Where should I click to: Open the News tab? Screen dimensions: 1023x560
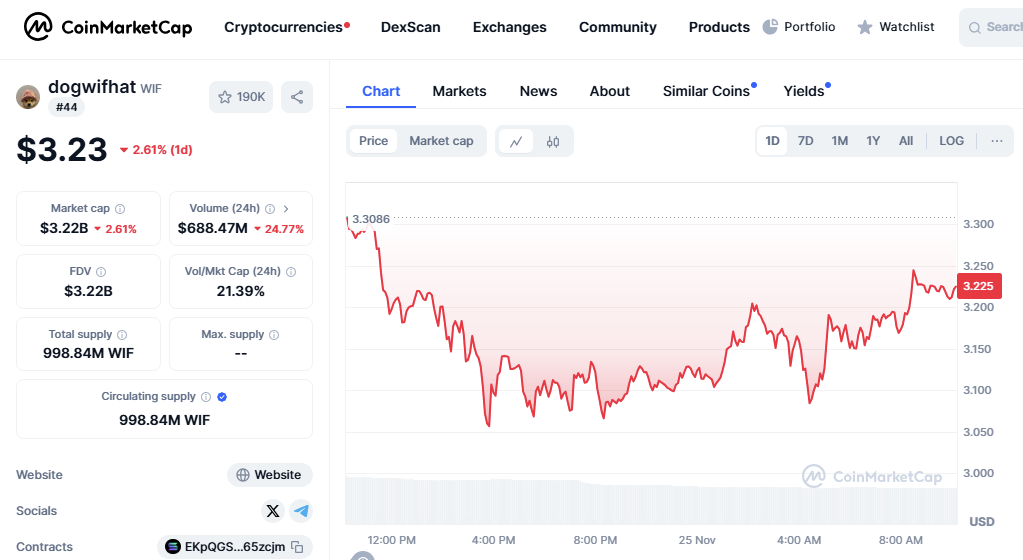click(538, 91)
